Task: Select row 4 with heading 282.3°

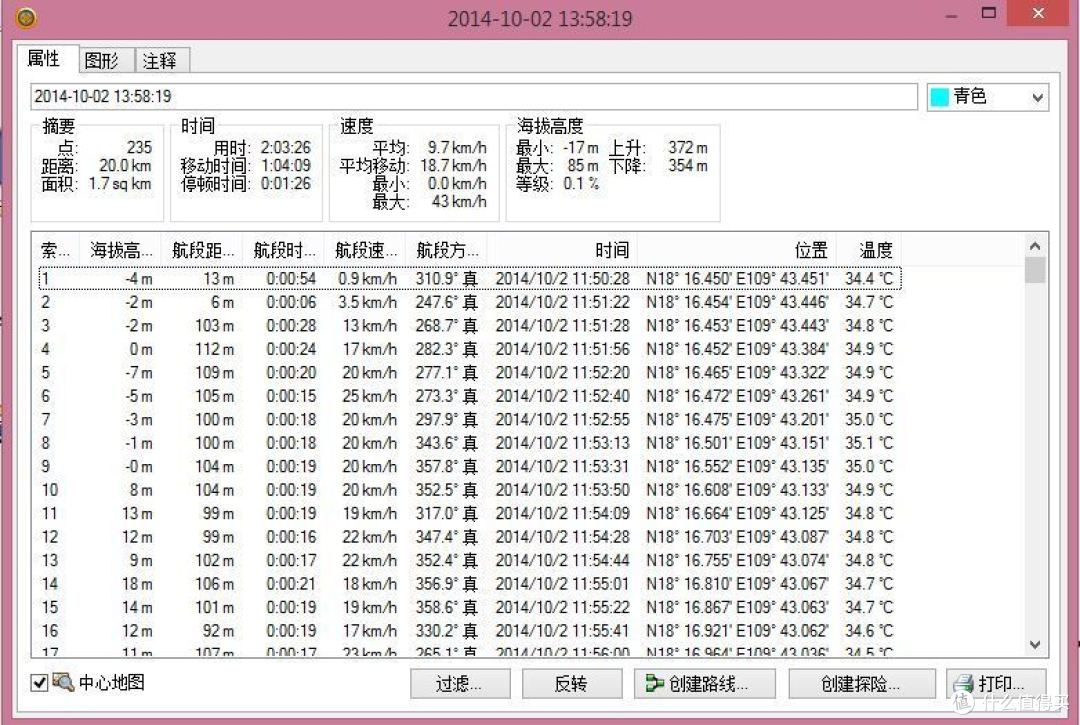Action: tap(470, 348)
